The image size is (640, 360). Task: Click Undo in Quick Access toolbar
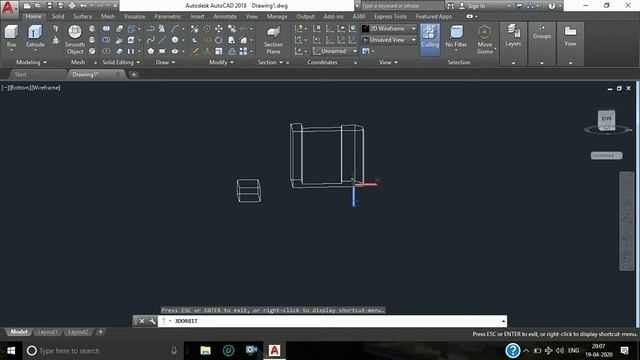point(83,6)
